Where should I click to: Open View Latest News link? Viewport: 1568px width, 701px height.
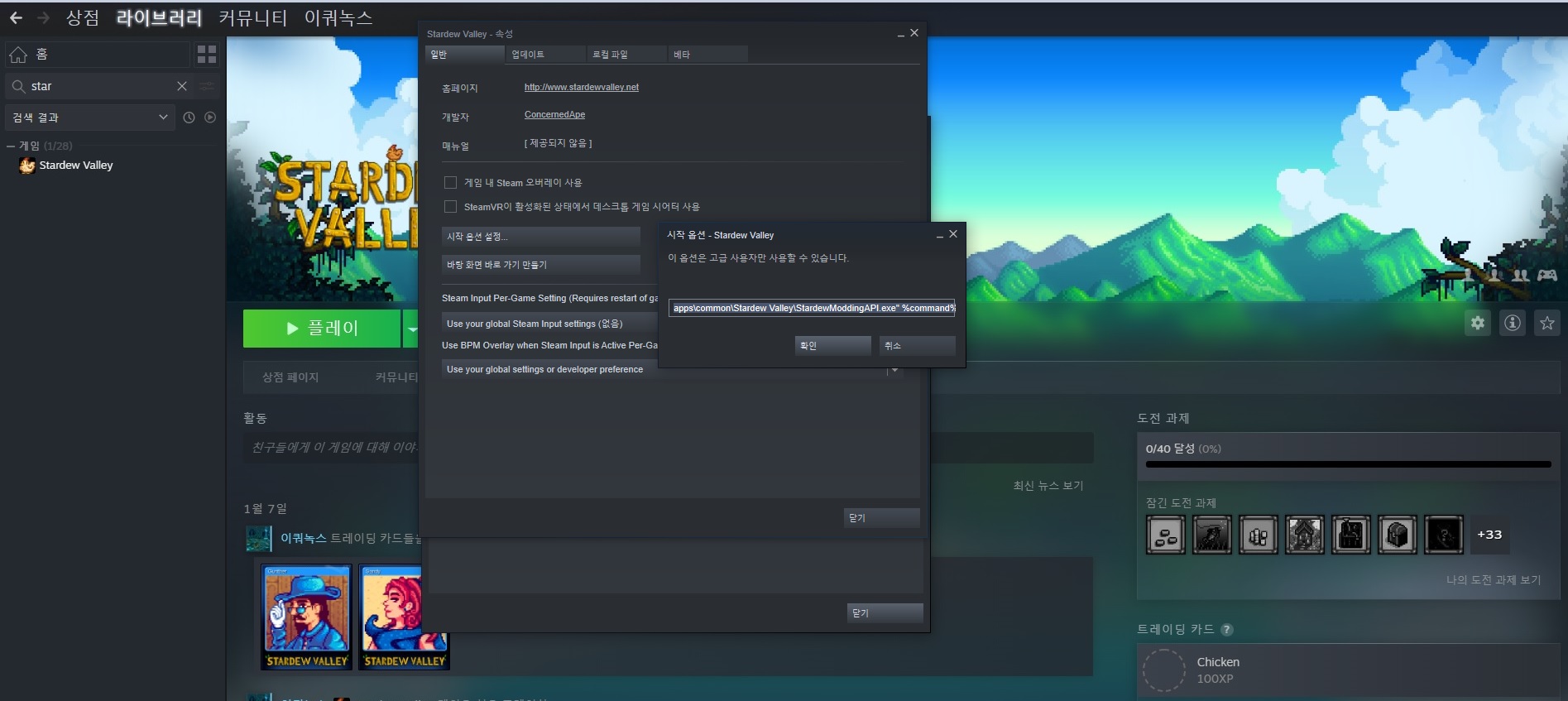[1048, 485]
